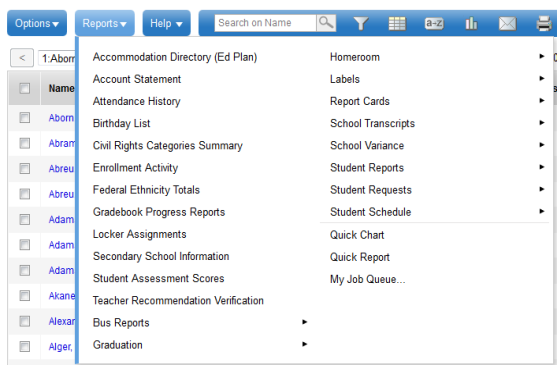The height and width of the screenshot is (365, 557).
Task: Select Account Statement menu item
Action: (137, 79)
